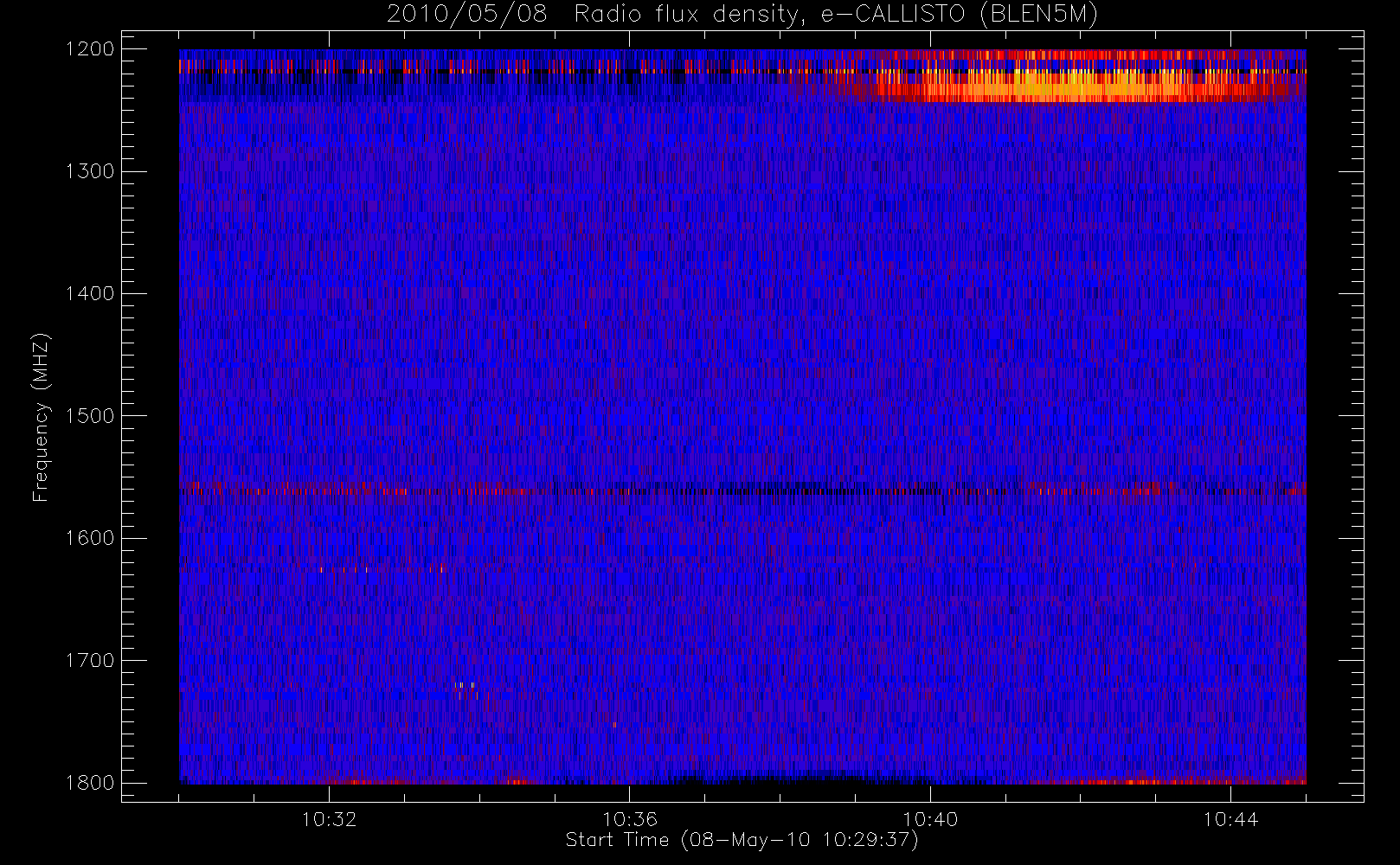Click the 'Frequency (MHZ)' axis label
This screenshot has width=1400, height=865.
(41, 417)
